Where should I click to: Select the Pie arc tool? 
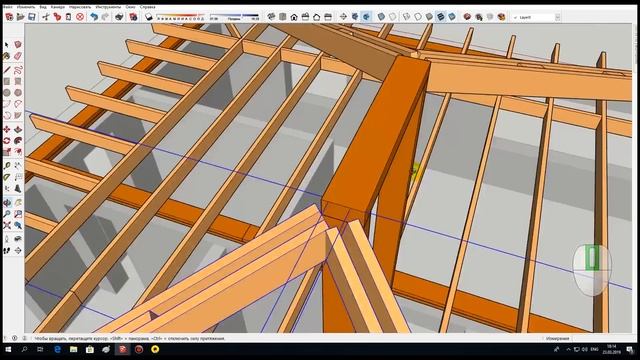(x=18, y=116)
